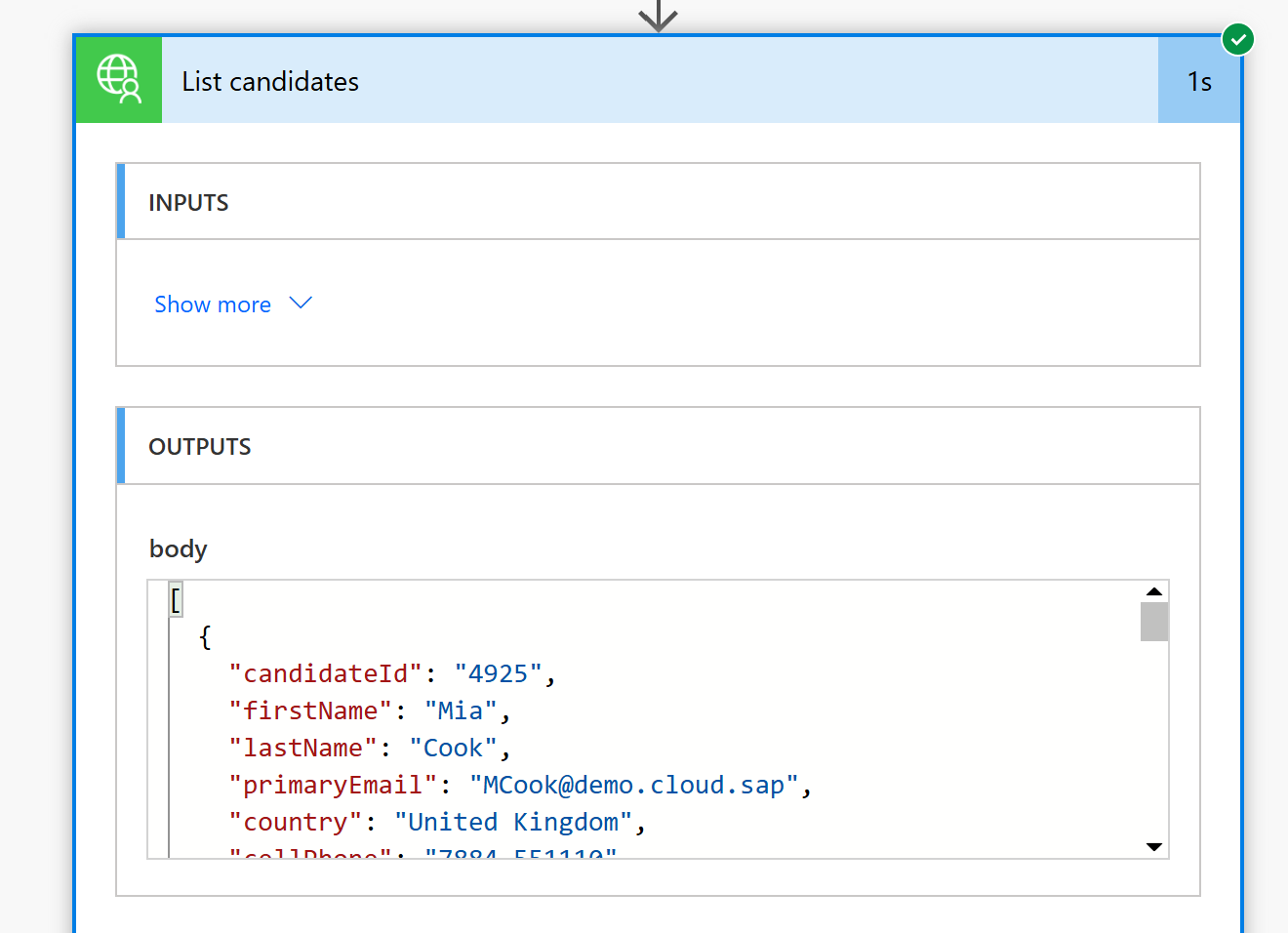Click the lastName value "Cook"
Viewport: 1288px width, 933px height.
[x=453, y=749]
